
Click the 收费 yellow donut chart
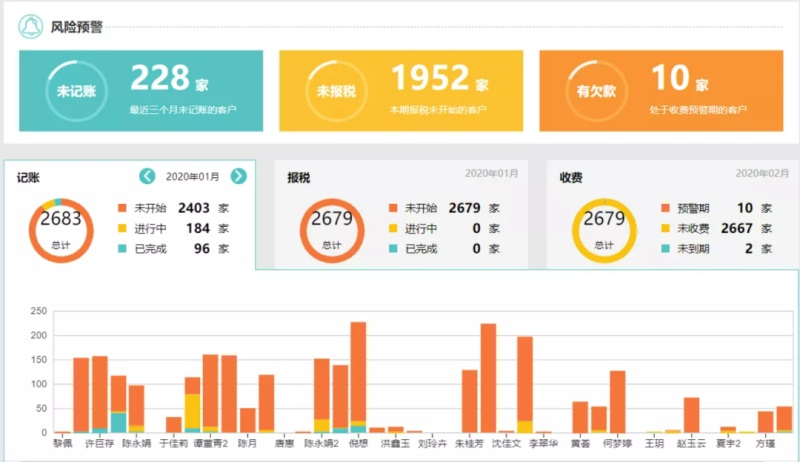coord(605,230)
